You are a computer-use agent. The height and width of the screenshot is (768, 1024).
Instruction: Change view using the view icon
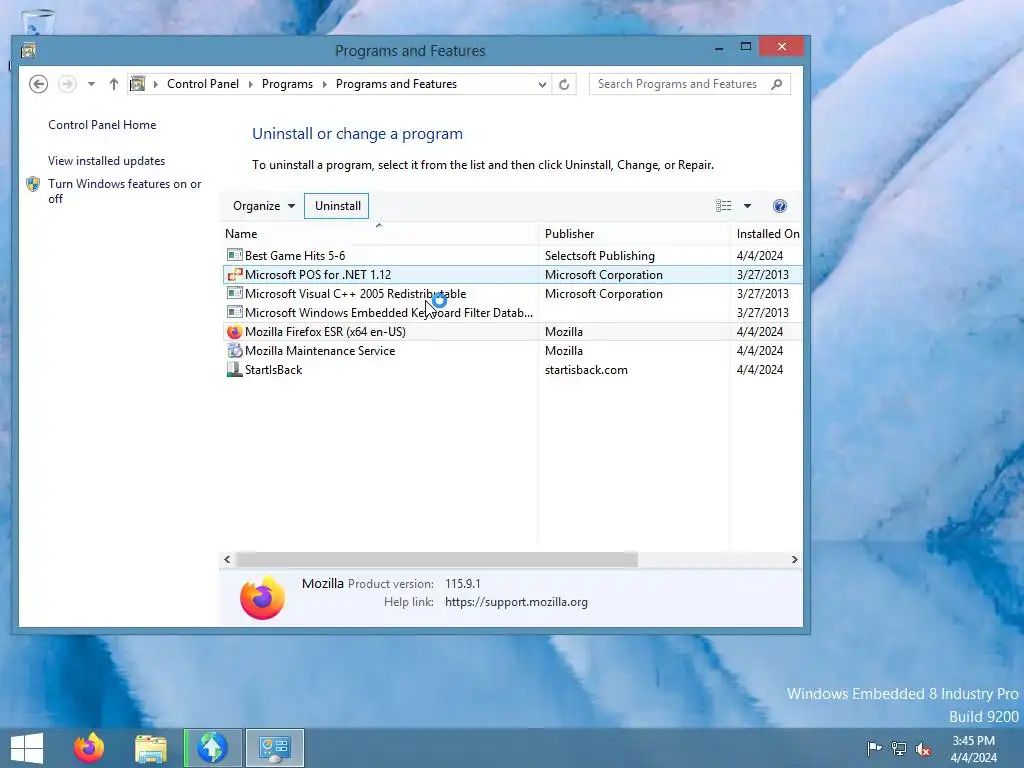724,206
